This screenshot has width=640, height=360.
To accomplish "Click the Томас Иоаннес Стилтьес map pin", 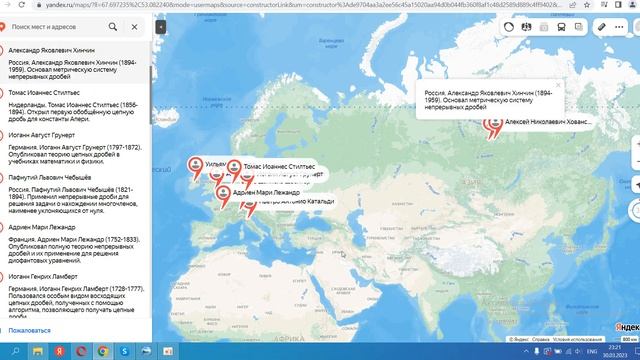I will pyautogui.click(x=234, y=169).
